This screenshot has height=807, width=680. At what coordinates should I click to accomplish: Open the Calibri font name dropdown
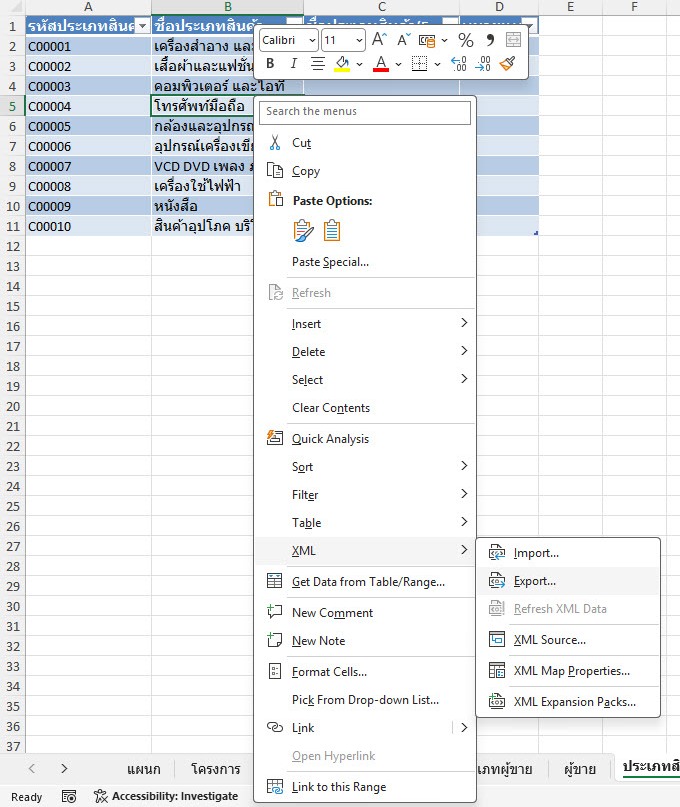[x=312, y=40]
